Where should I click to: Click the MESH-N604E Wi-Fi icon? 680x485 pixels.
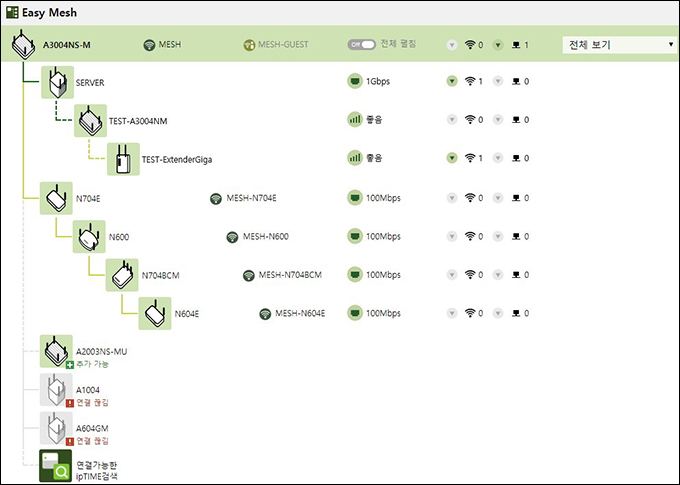click(x=265, y=314)
